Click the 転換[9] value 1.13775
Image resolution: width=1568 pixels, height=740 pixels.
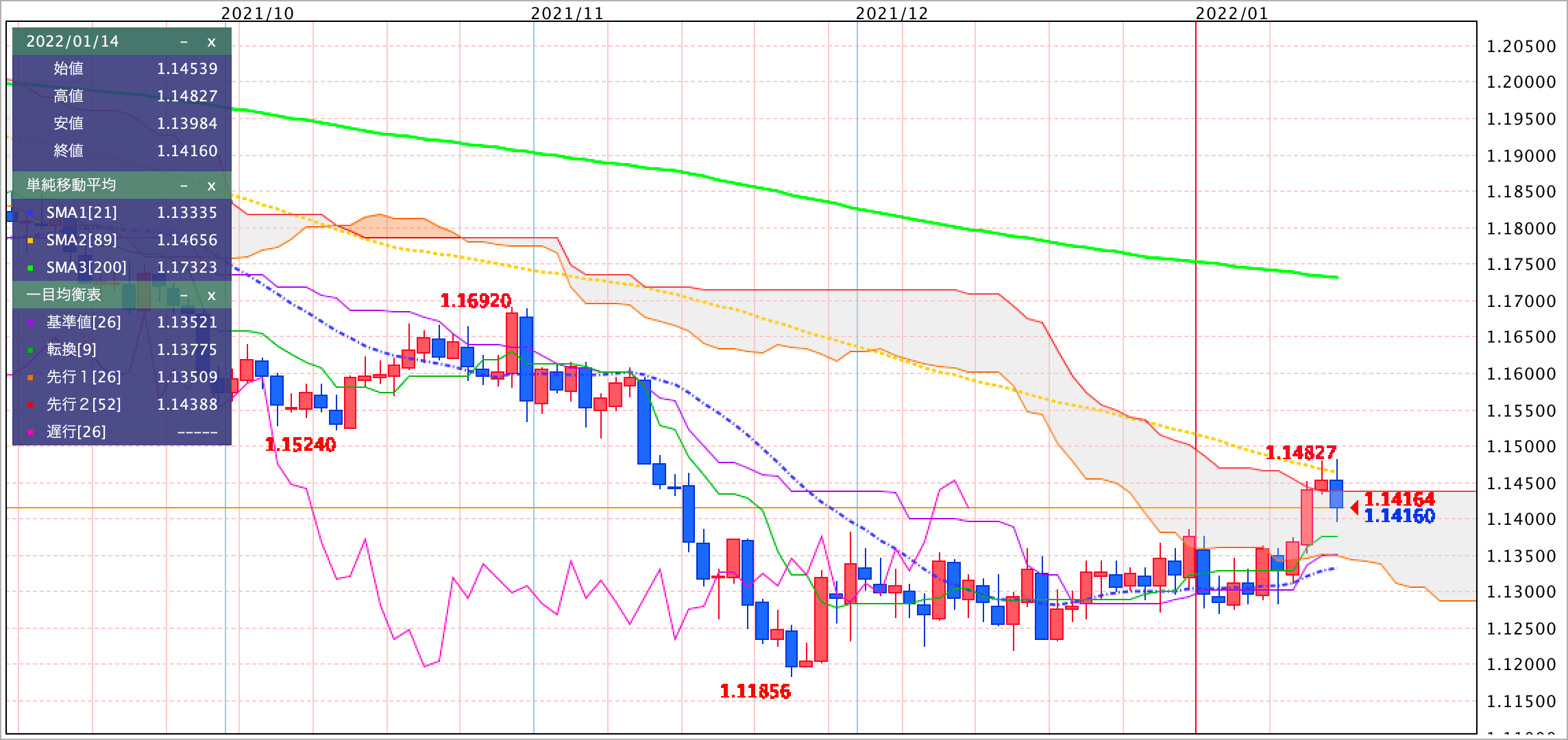click(187, 349)
